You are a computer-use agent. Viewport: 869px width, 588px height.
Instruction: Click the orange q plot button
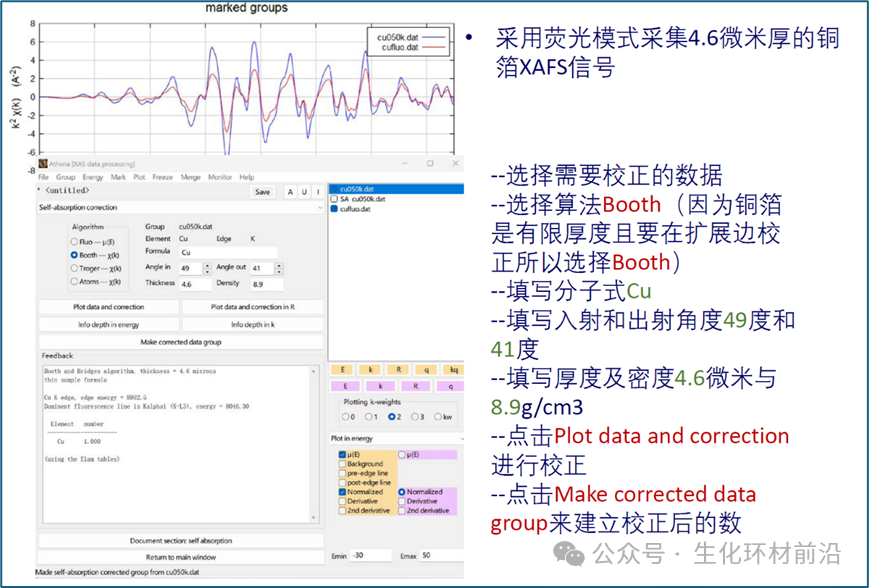(x=426, y=370)
